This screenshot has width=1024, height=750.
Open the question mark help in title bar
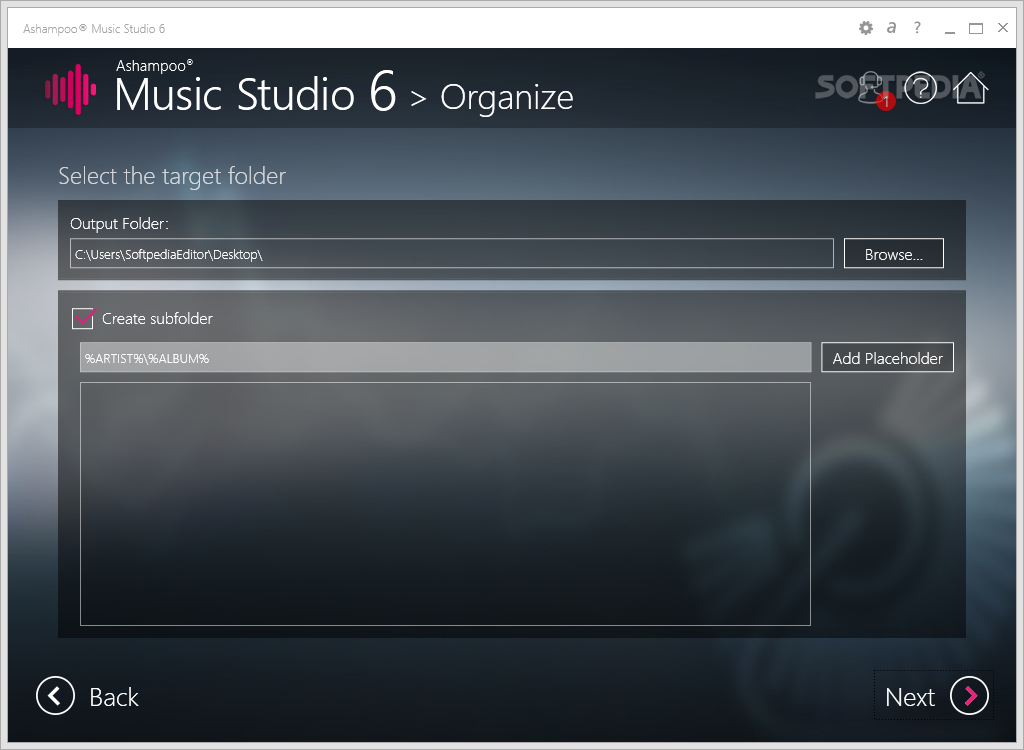pos(917,27)
